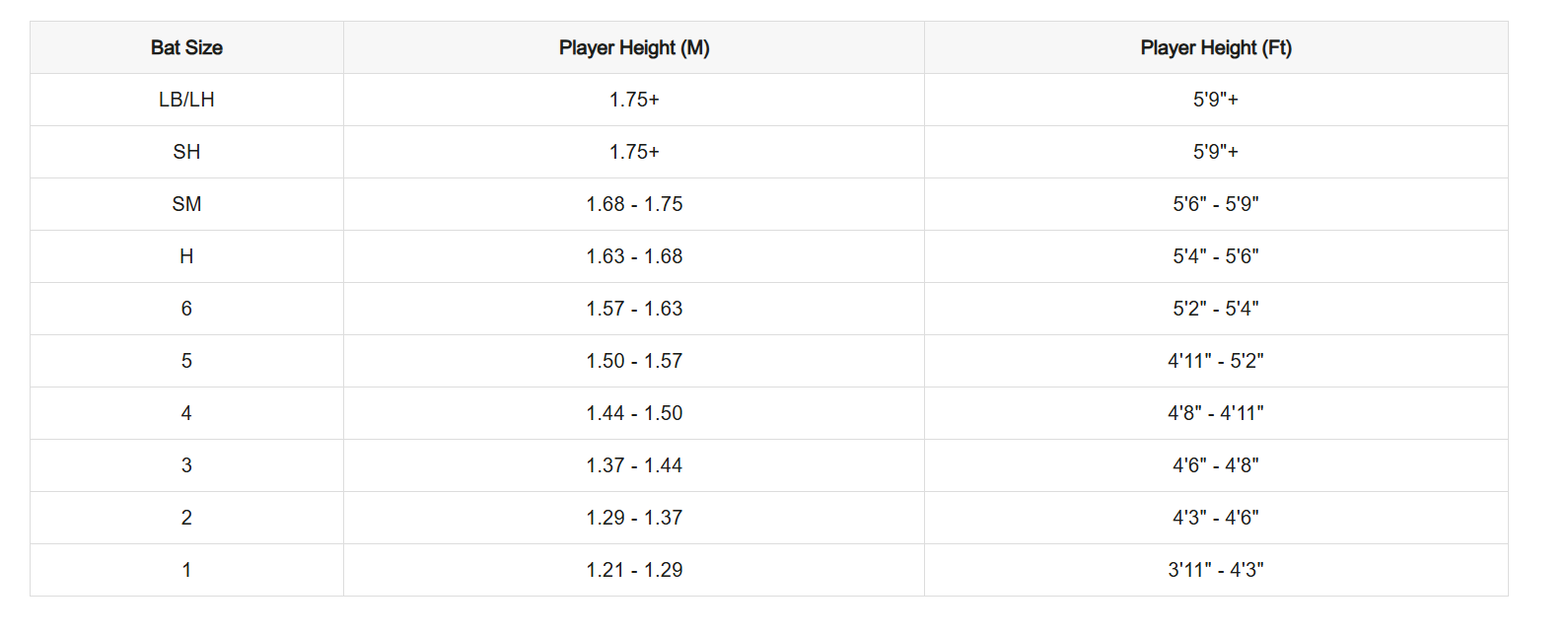Select the 5'2" - 5'4" feet cell
Image resolution: width=1568 pixels, height=635 pixels.
tap(1216, 309)
